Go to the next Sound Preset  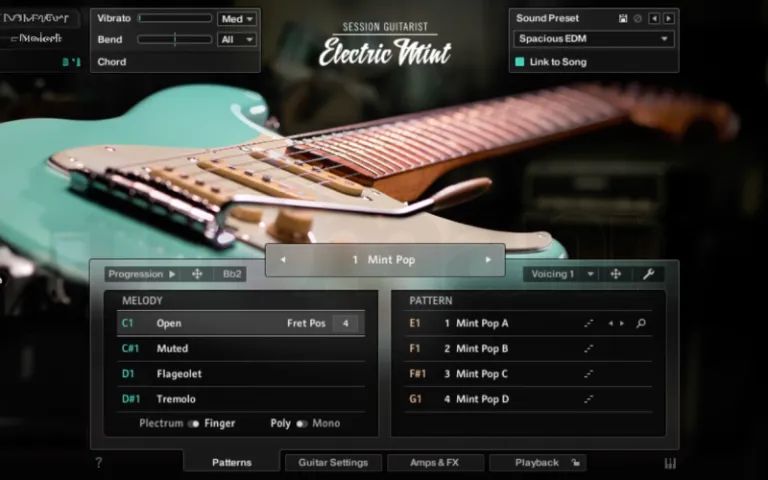point(668,19)
